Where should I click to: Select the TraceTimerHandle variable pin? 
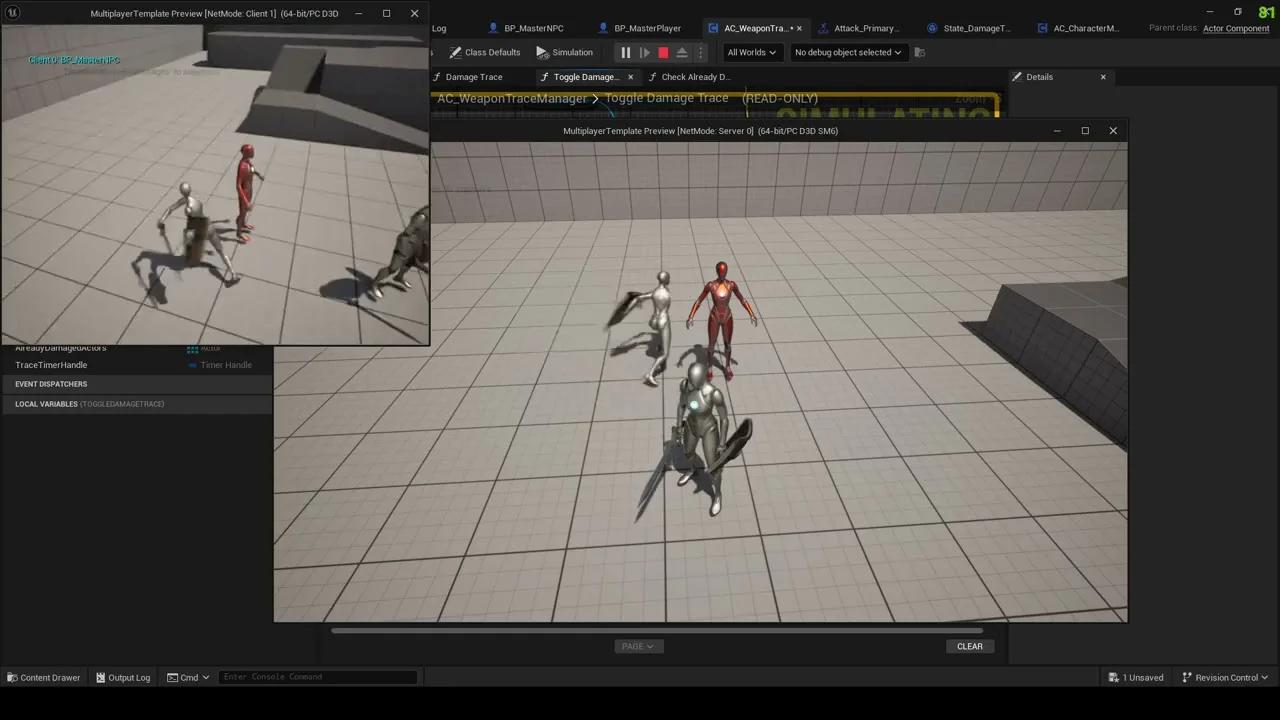(51, 365)
